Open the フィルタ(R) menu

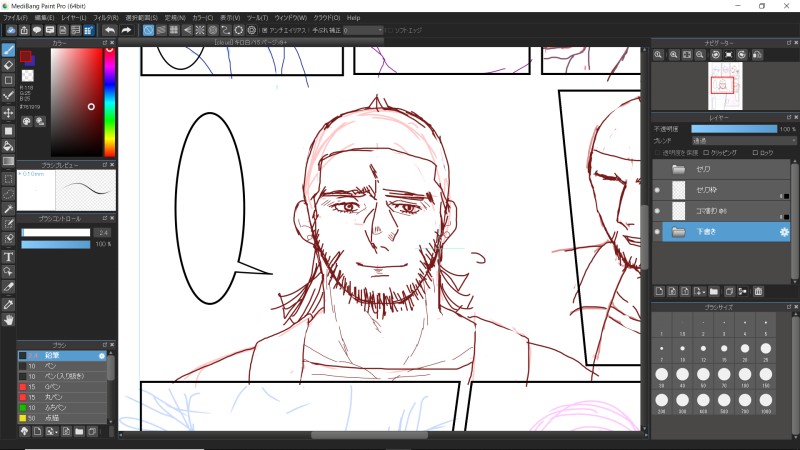[x=106, y=18]
